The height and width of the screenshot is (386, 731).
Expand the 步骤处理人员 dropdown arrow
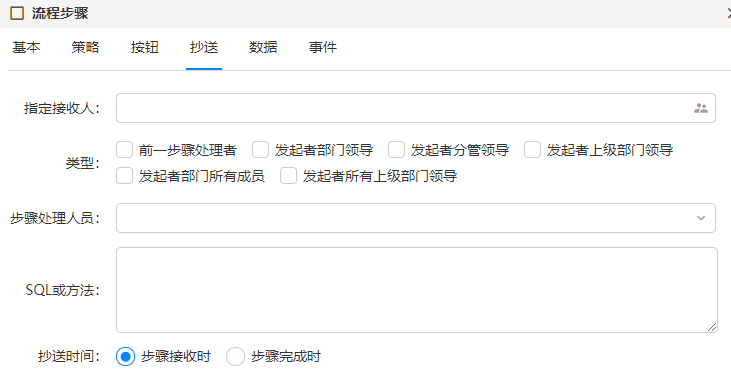point(701,218)
